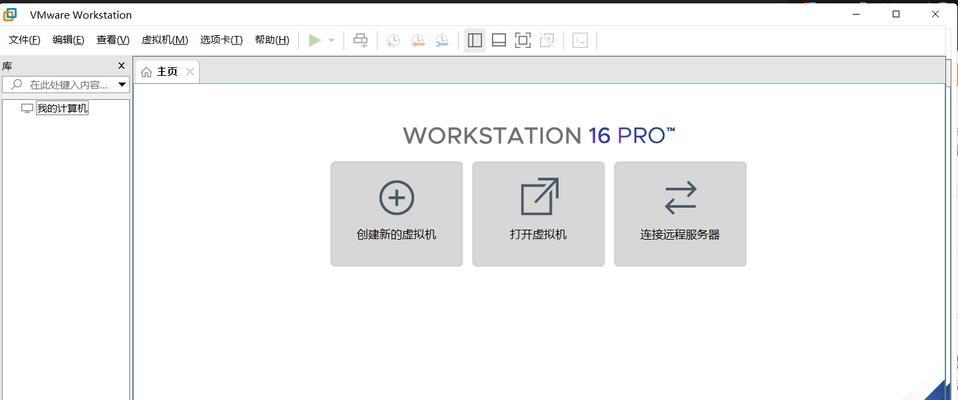This screenshot has height=400, width=958.
Task: Maximize the VMware Workstation window
Action: click(896, 14)
